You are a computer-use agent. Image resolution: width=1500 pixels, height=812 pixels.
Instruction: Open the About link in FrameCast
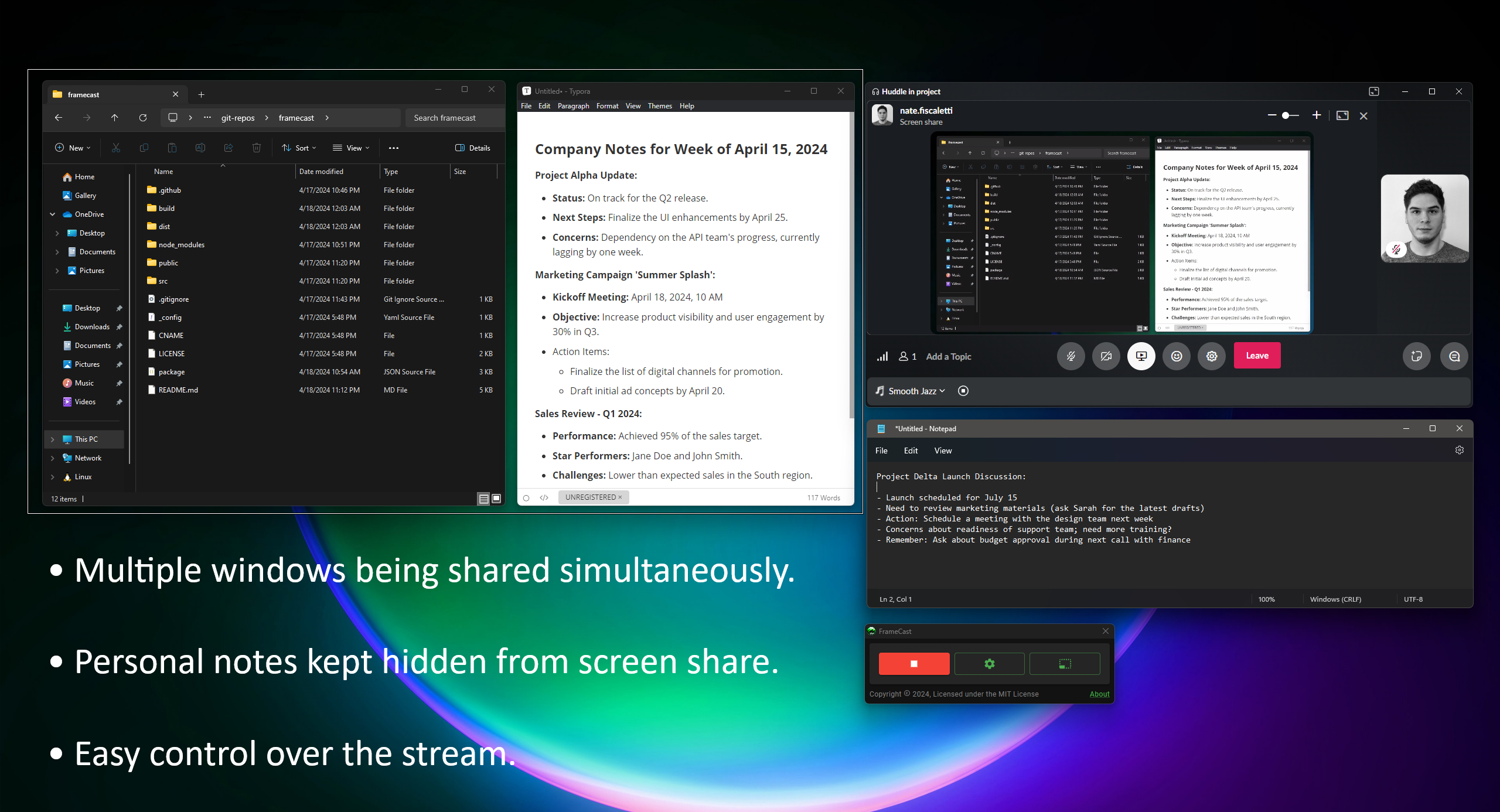1099,694
